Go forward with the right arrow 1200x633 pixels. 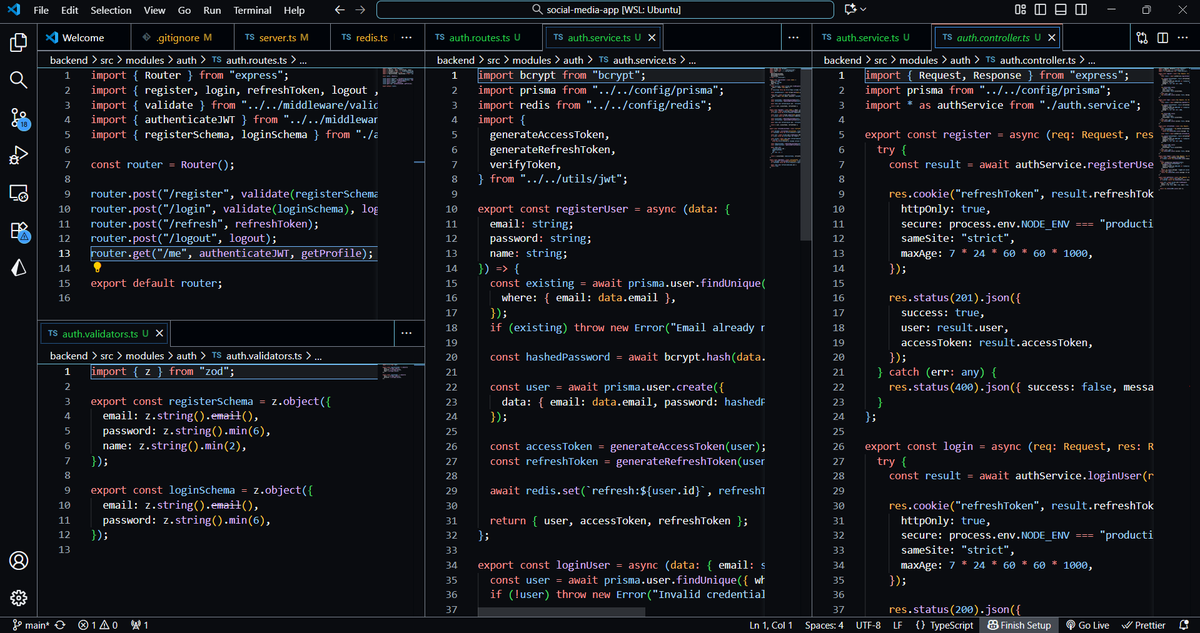360,10
